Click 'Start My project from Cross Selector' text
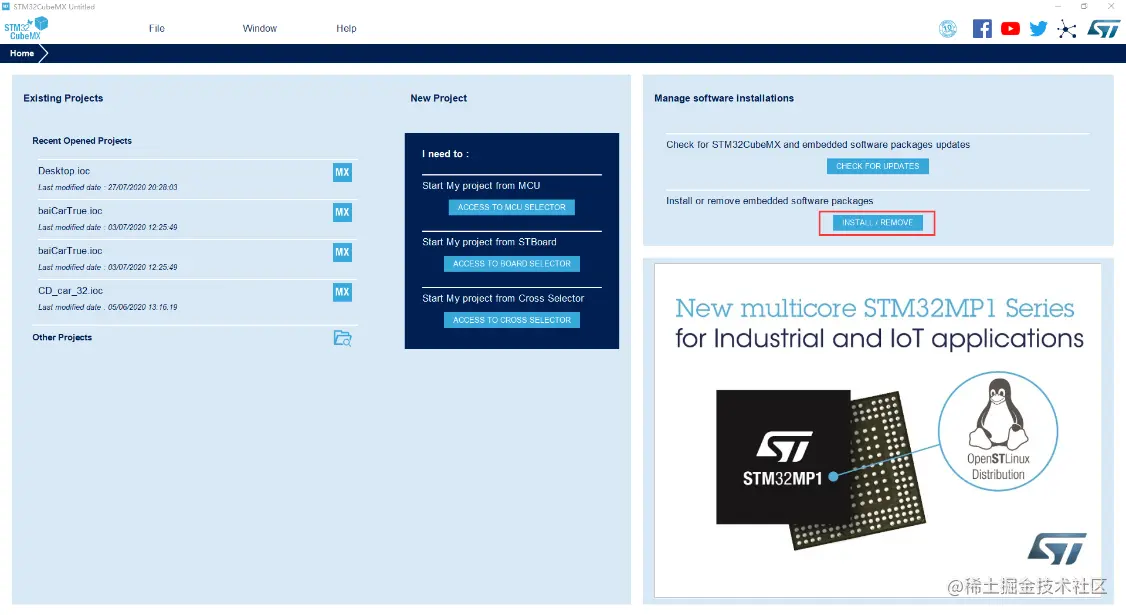Image resolution: width=1126 pixels, height=615 pixels. (503, 298)
